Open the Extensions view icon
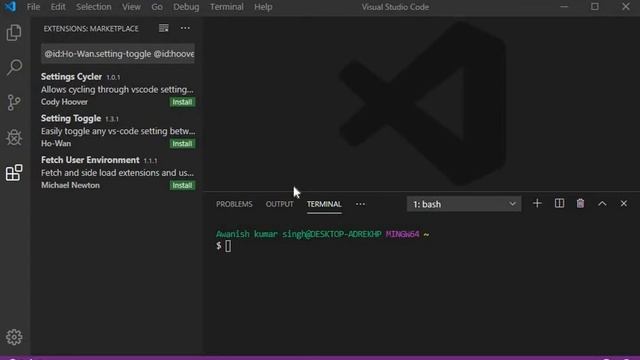Image resolution: width=640 pixels, height=360 pixels. click(14, 173)
